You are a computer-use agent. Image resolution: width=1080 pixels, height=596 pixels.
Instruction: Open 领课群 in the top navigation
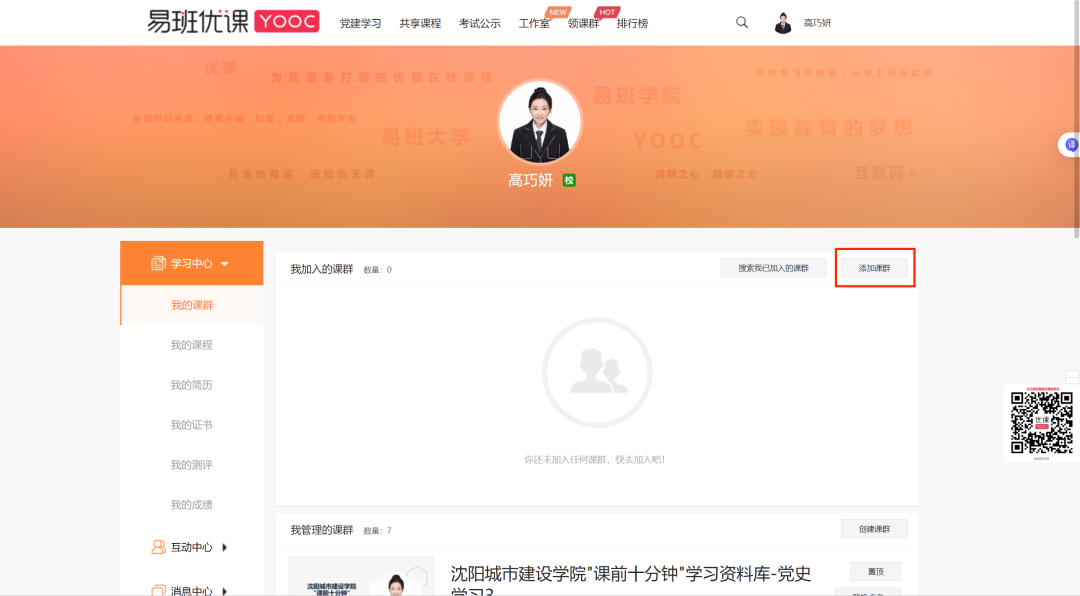[x=583, y=23]
